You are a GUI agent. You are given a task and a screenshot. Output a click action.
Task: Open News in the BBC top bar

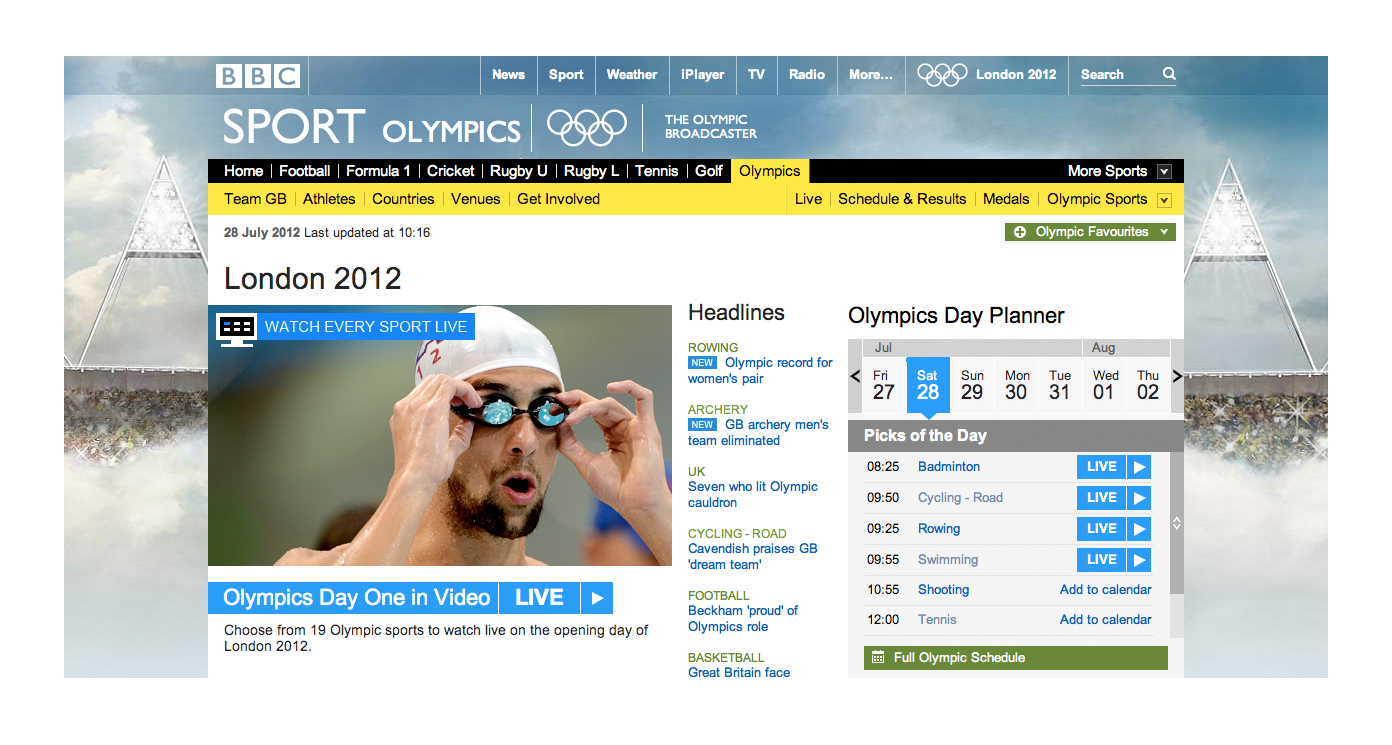pos(508,75)
